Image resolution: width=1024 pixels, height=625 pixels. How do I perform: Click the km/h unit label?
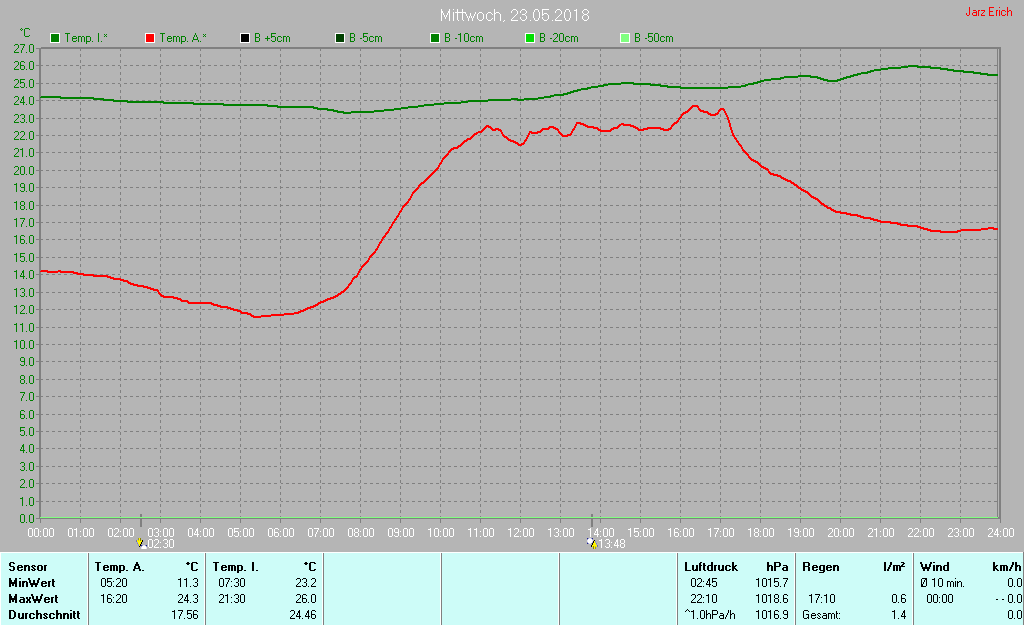[x=1007, y=567]
